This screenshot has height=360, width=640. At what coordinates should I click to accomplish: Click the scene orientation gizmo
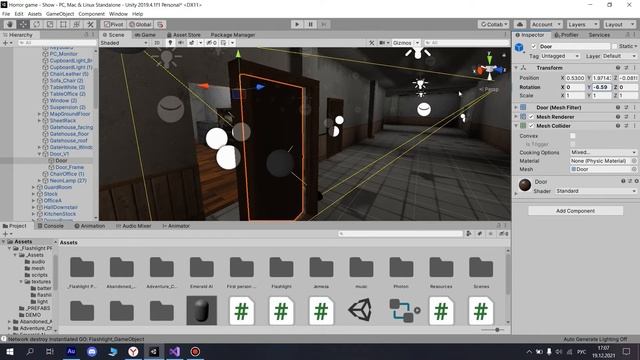point(489,68)
